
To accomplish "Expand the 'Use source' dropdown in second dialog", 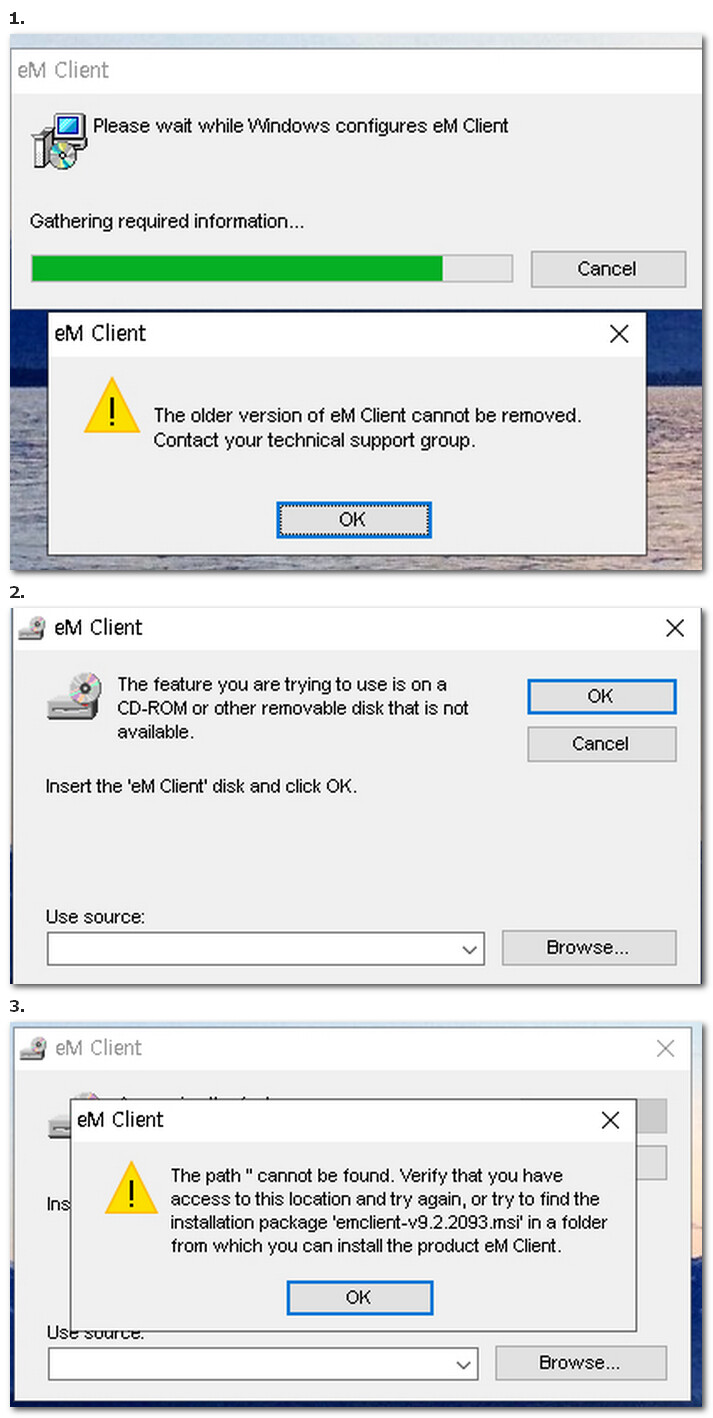I will pyautogui.click(x=470, y=950).
